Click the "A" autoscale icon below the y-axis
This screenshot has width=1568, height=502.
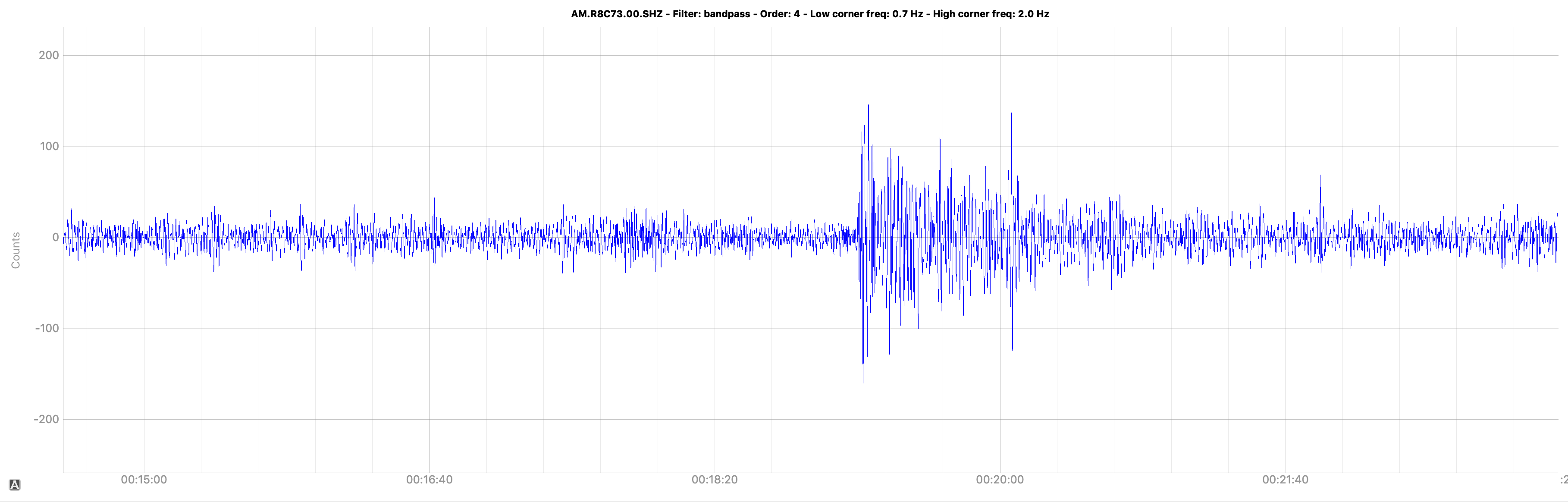tap(15, 485)
